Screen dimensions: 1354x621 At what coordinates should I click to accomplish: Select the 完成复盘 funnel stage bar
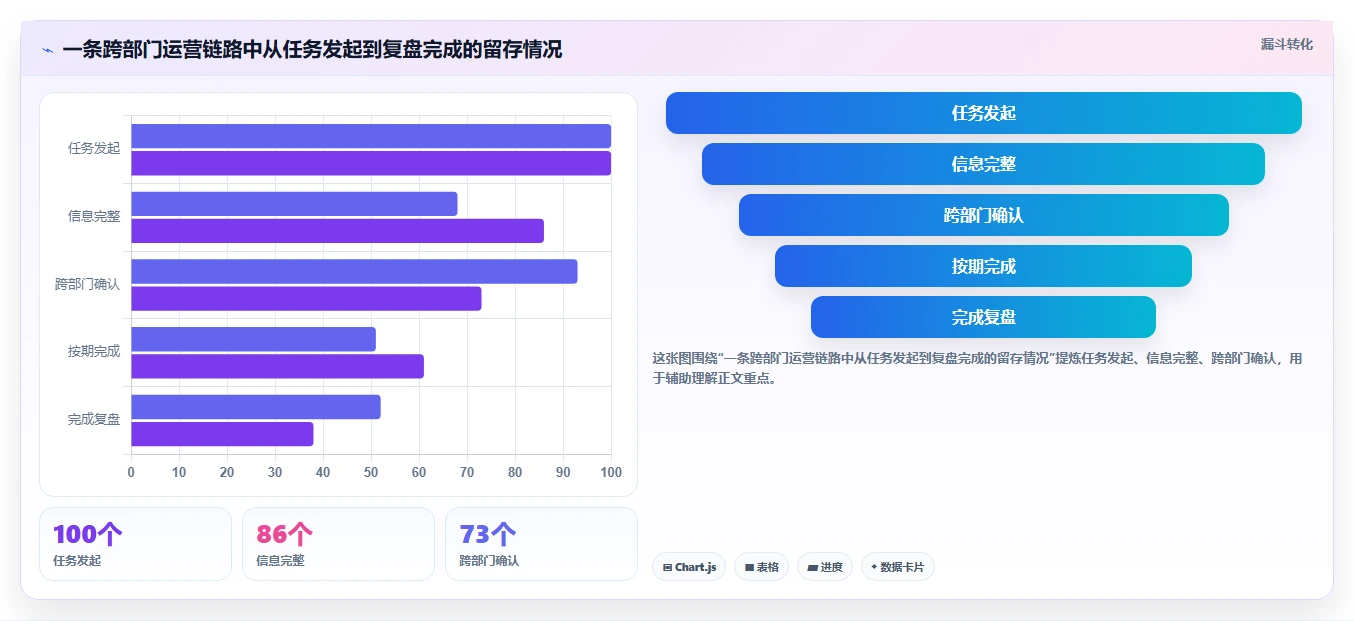pos(984,317)
